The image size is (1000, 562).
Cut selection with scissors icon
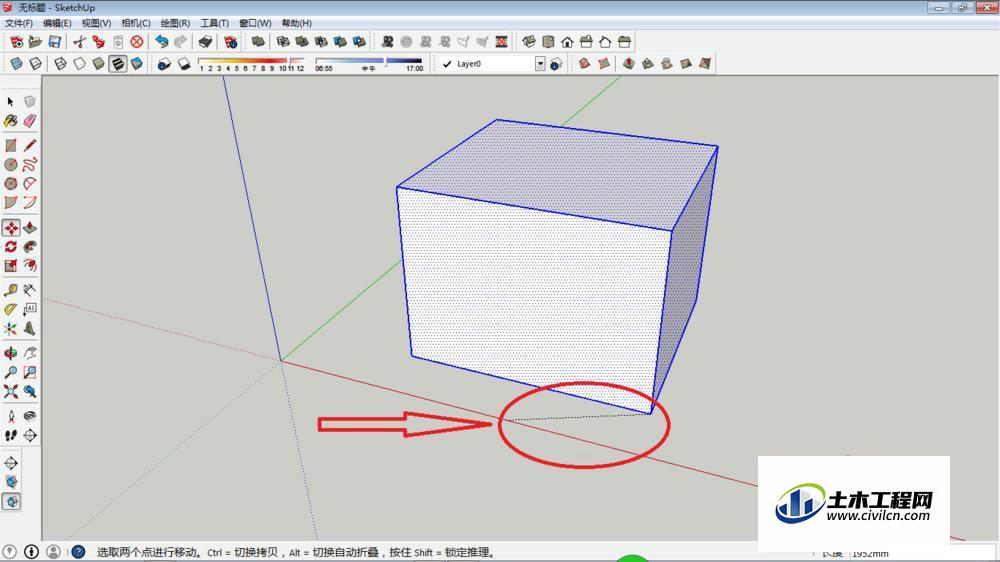click(79, 42)
